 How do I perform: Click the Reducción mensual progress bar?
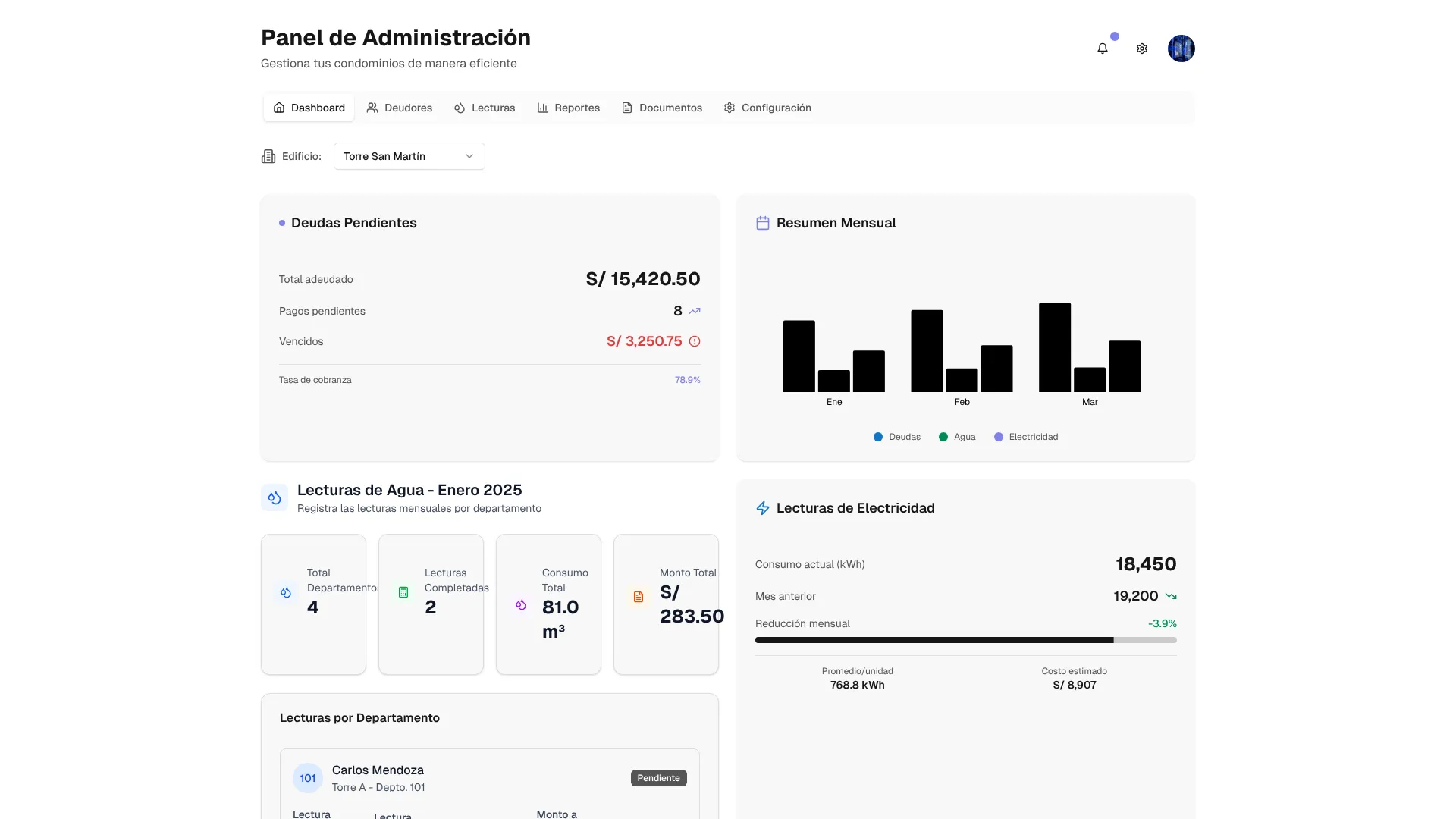965,640
